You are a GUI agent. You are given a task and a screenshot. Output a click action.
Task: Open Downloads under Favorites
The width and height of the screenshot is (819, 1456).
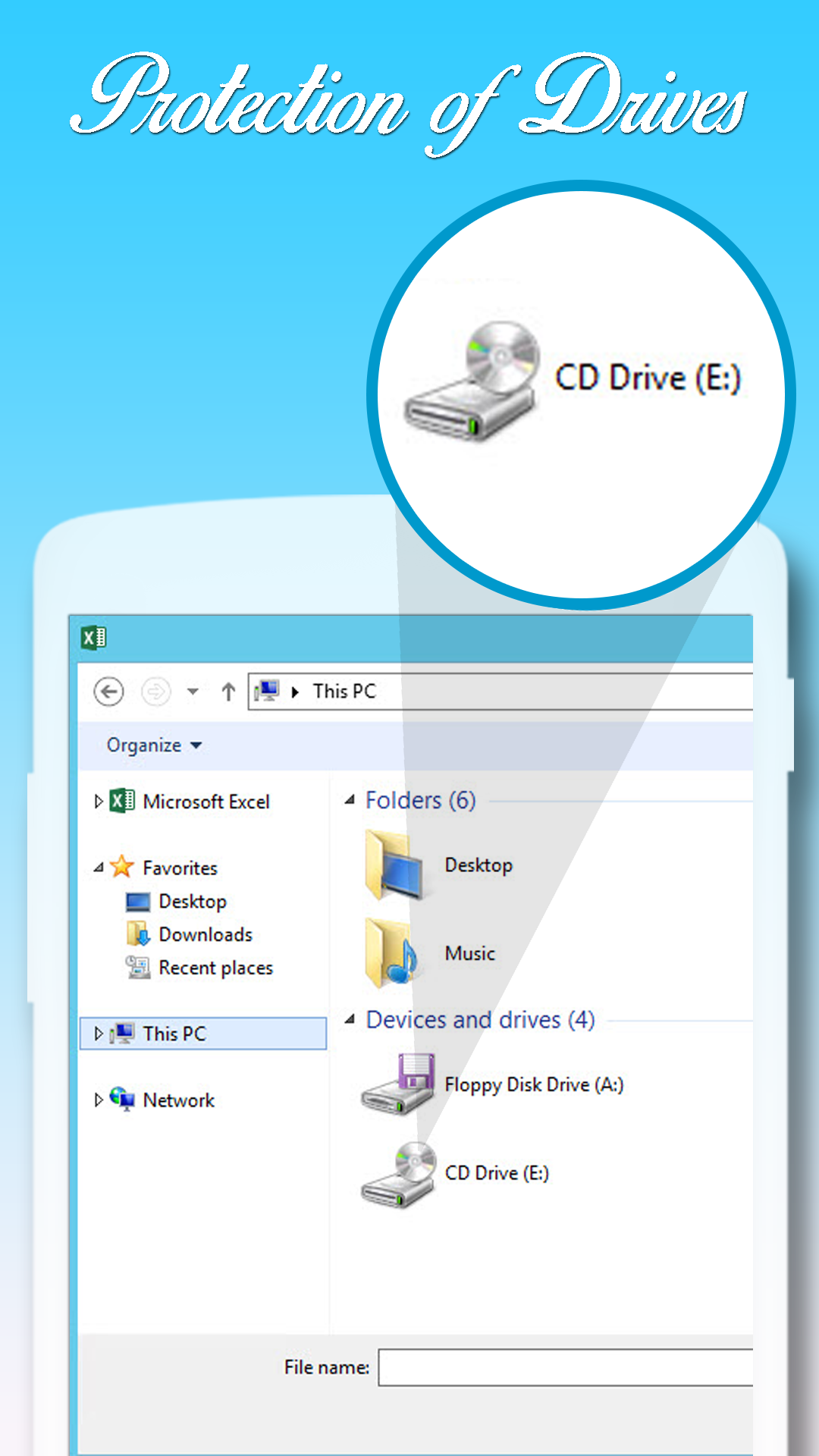[x=206, y=934]
